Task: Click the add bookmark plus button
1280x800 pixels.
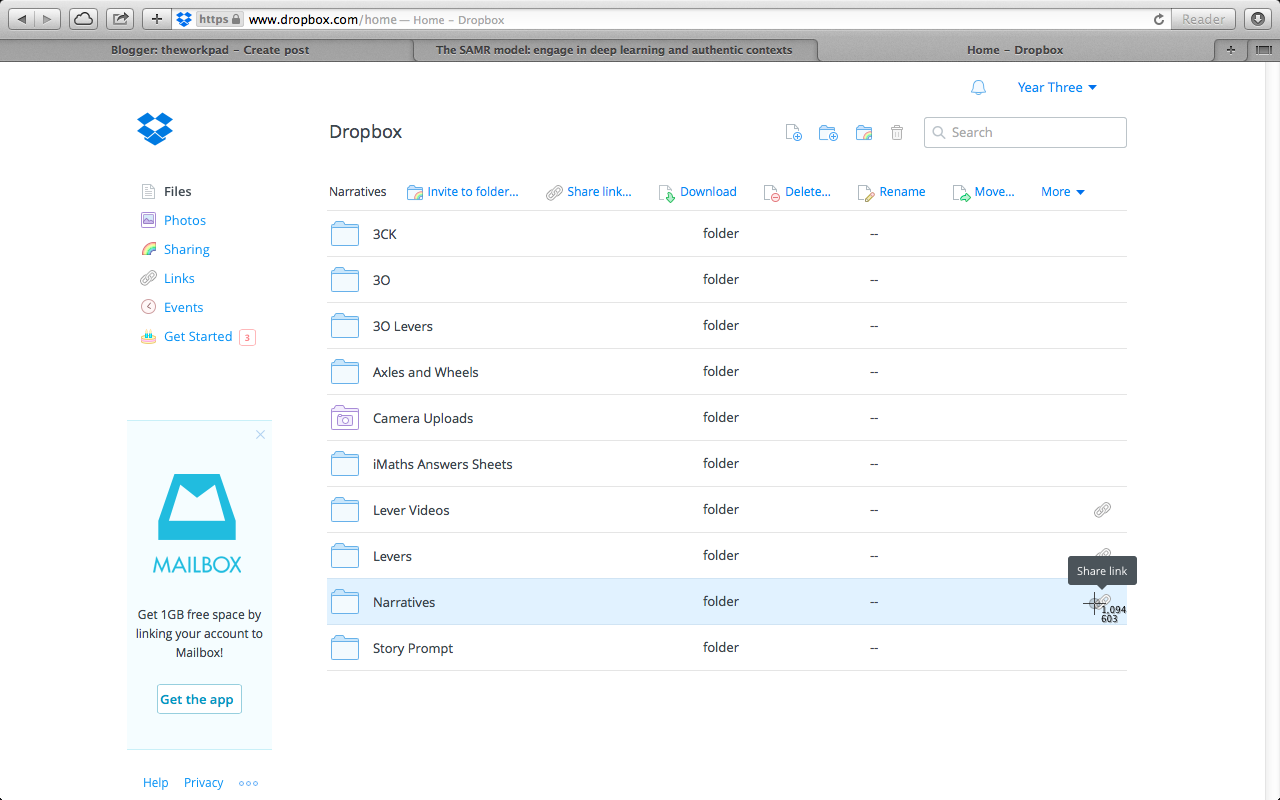Action: [156, 19]
